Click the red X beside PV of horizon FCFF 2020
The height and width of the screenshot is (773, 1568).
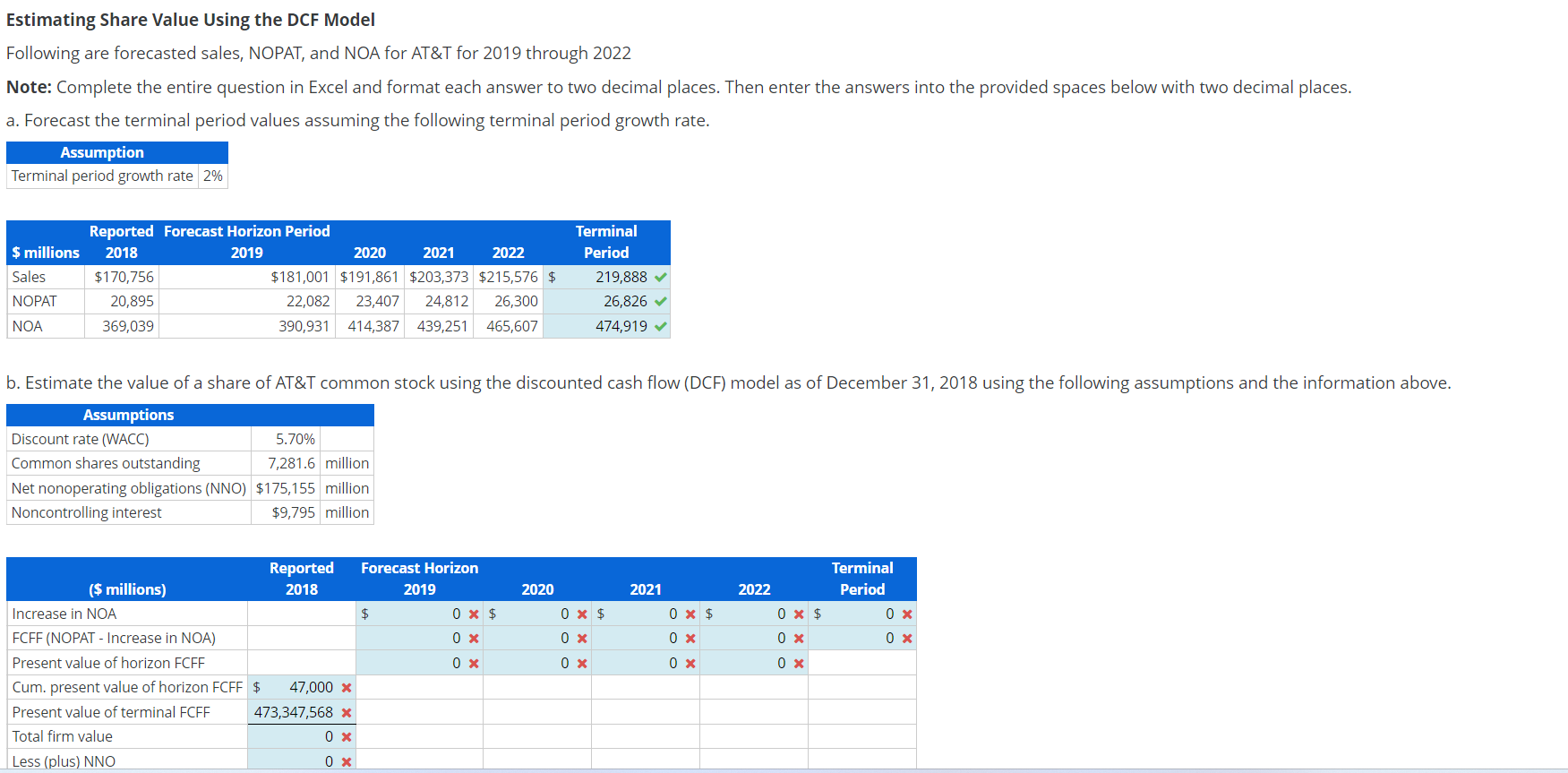(x=582, y=664)
